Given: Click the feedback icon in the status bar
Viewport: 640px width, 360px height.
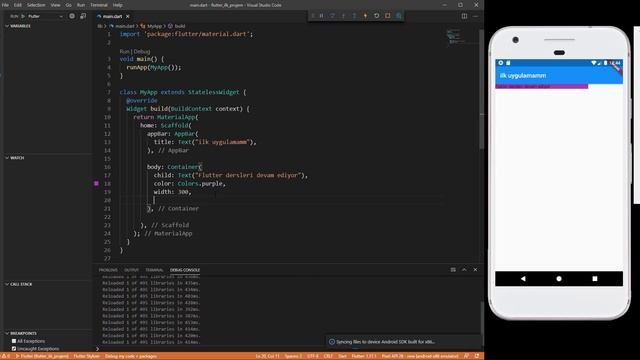Looking at the screenshot, I should tap(466, 356).
